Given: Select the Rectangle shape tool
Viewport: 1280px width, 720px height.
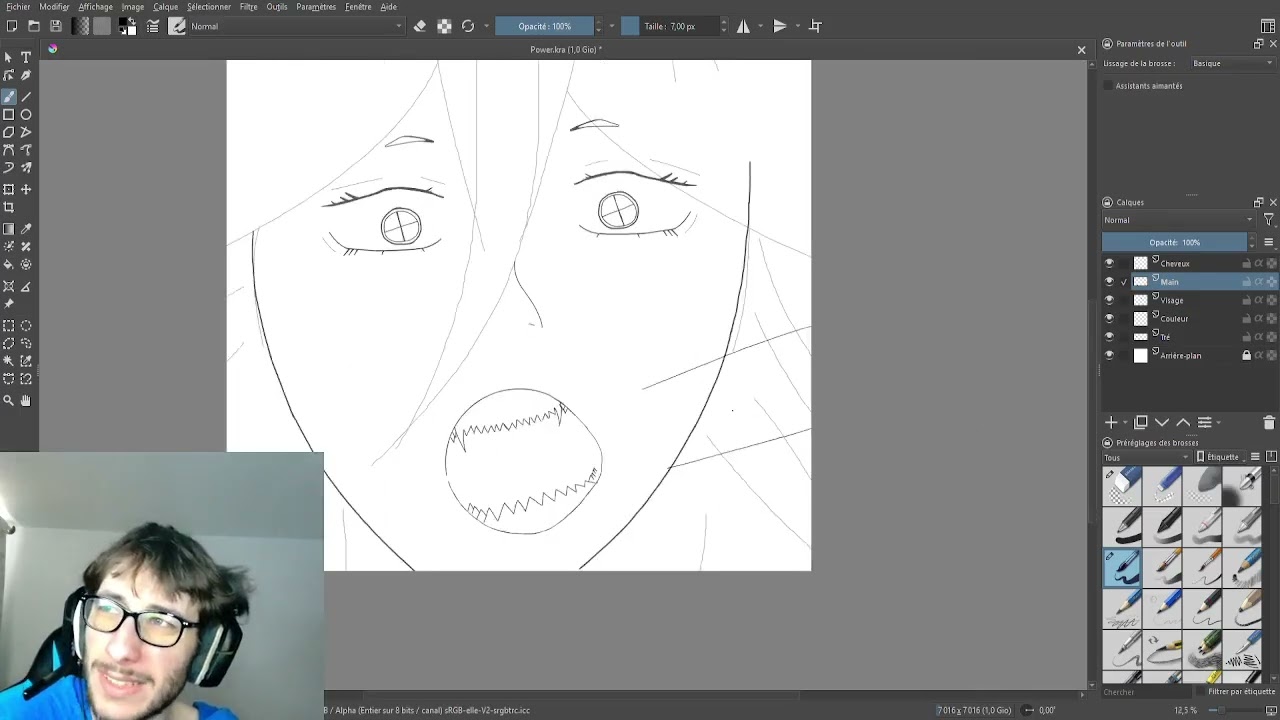Looking at the screenshot, I should [x=9, y=114].
